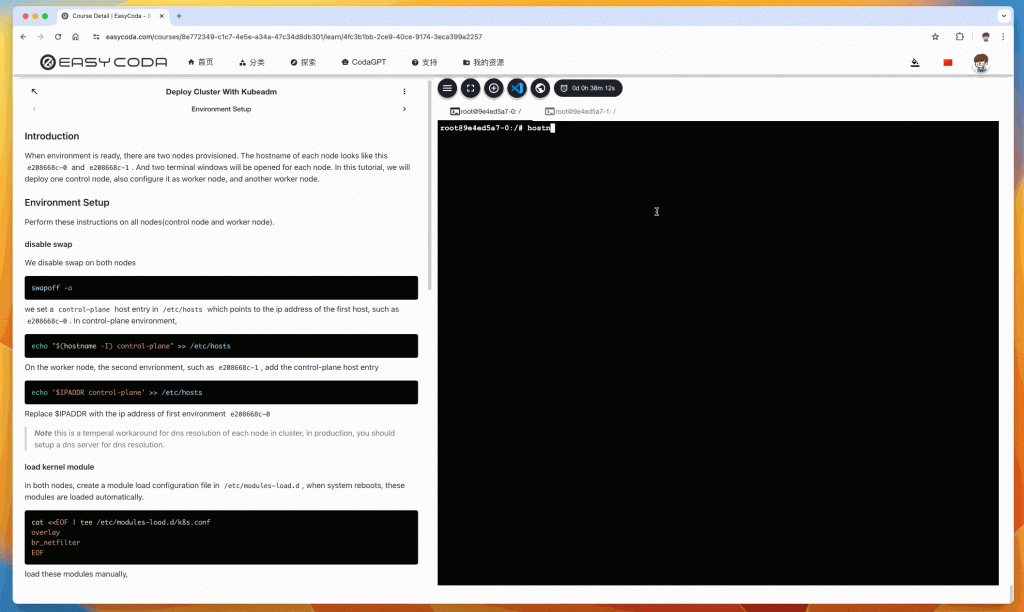Open CodaGPT nav item
This screenshot has width=1024, height=612.
point(364,62)
